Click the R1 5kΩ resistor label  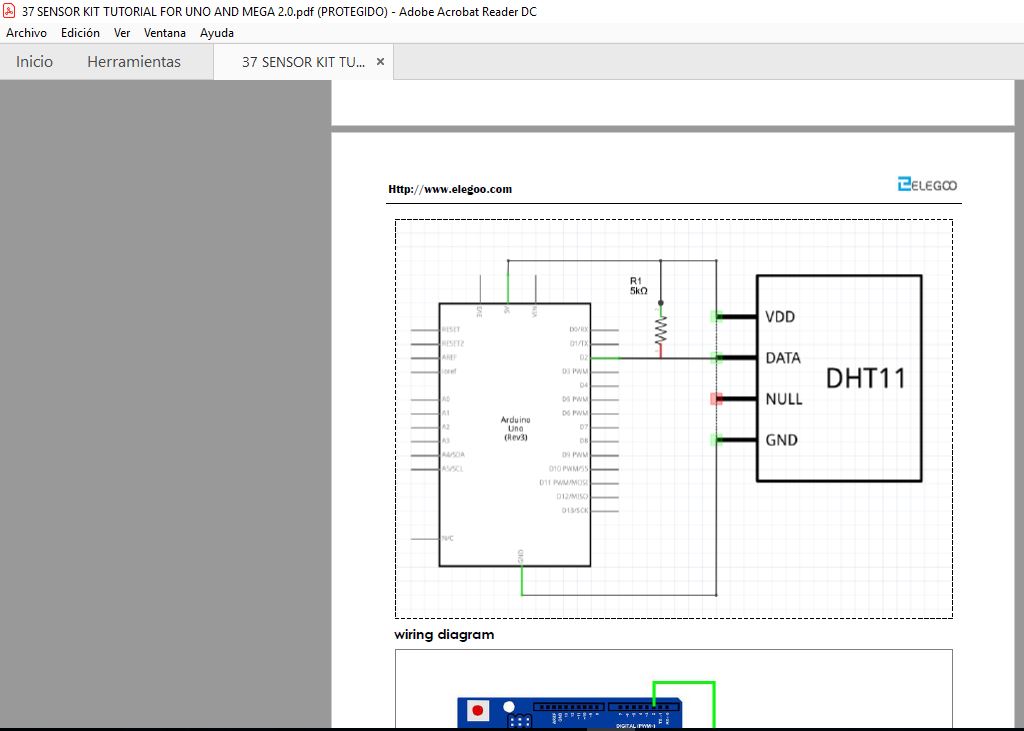639,286
